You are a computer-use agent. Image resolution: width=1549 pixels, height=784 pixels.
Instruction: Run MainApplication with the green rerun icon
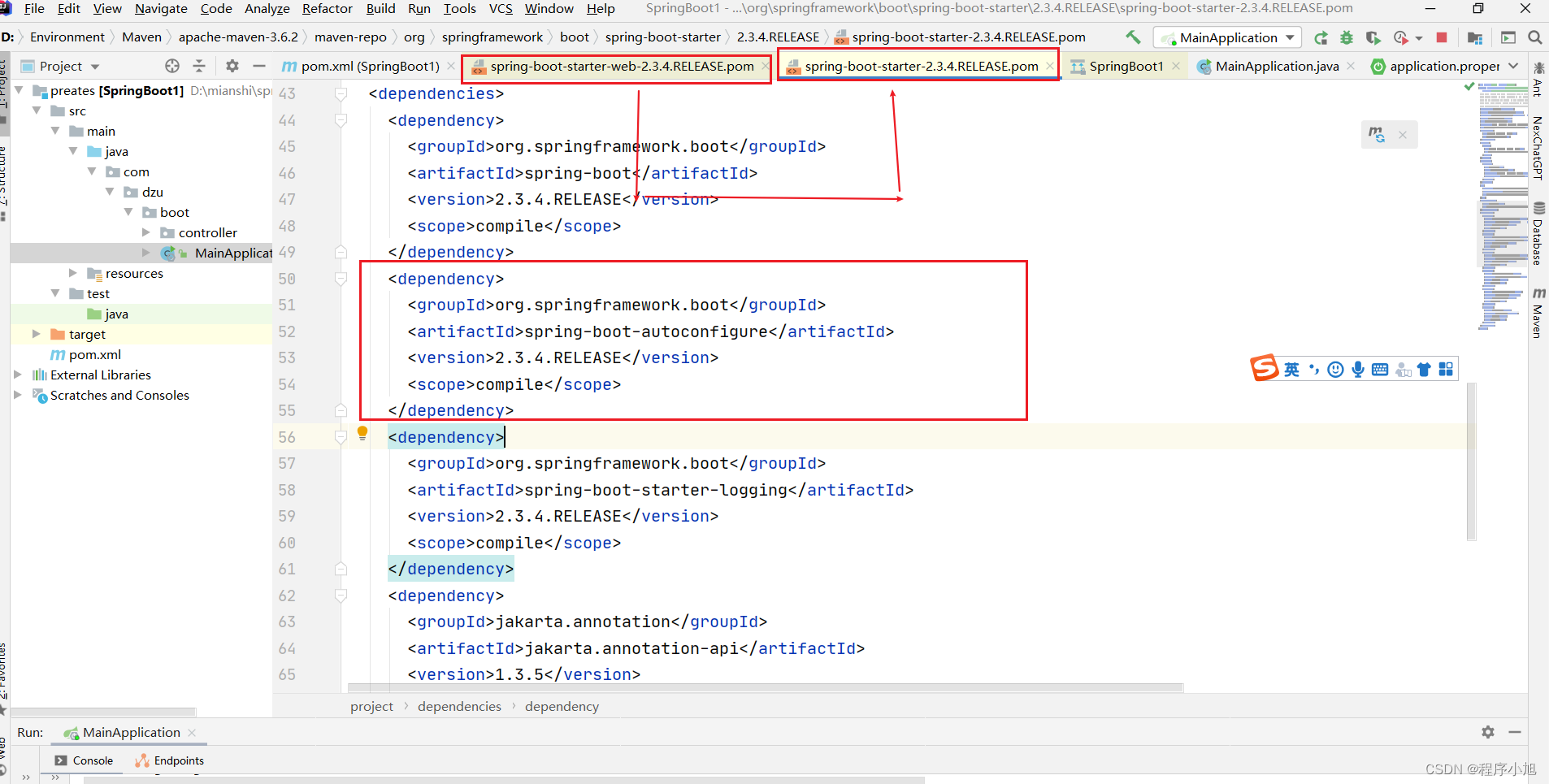click(x=1321, y=37)
